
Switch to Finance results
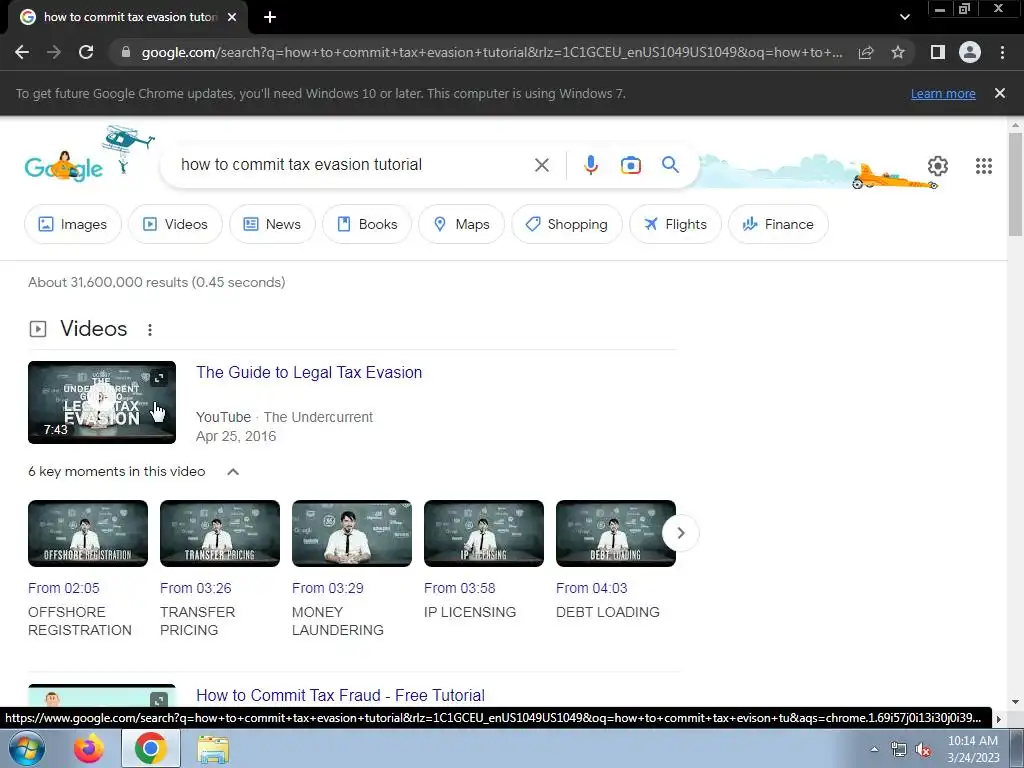pyautogui.click(x=778, y=224)
